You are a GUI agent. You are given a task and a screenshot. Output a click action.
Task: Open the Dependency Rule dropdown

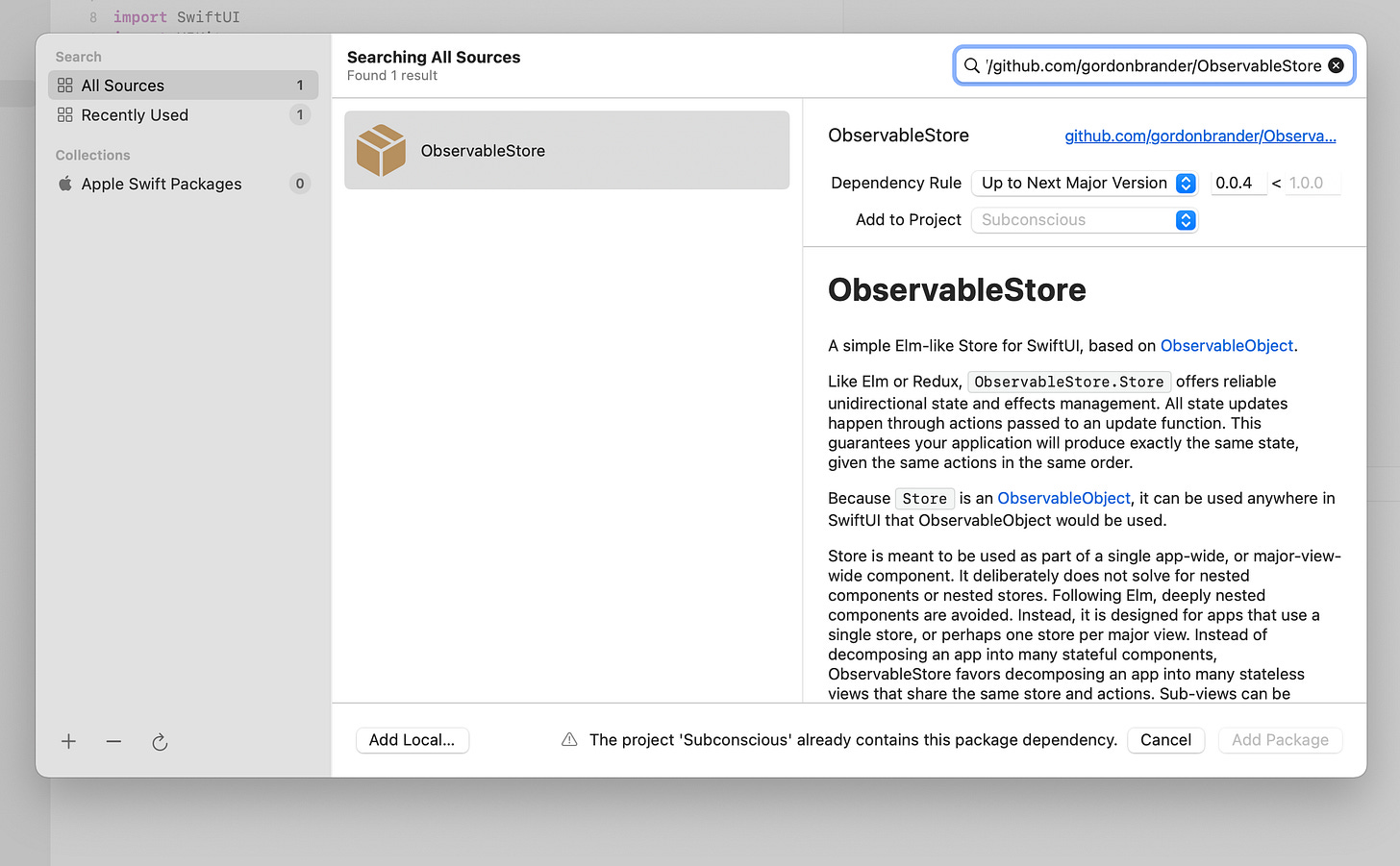[x=1085, y=183]
